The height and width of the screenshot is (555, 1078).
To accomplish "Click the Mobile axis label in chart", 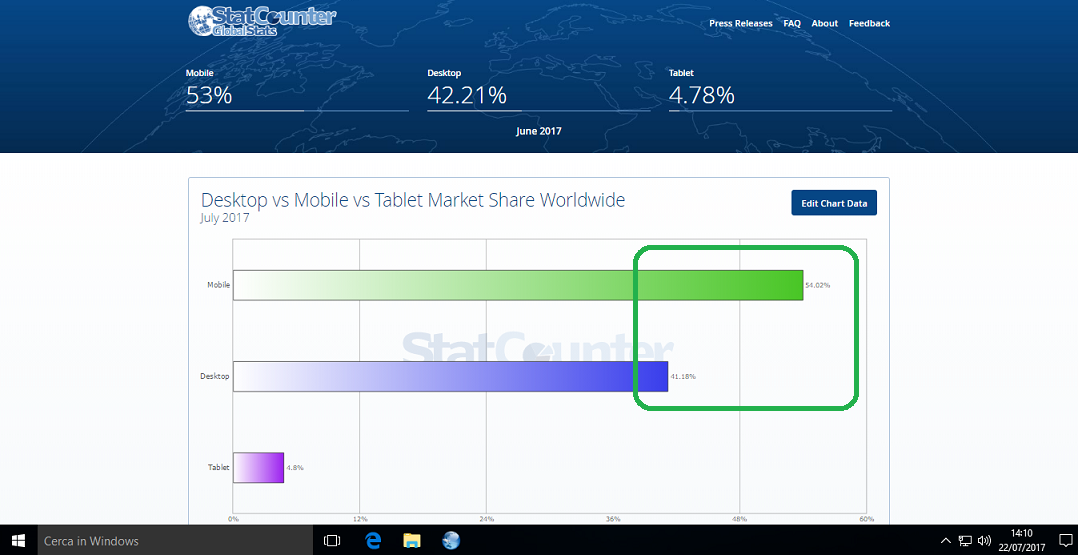I will [x=219, y=285].
